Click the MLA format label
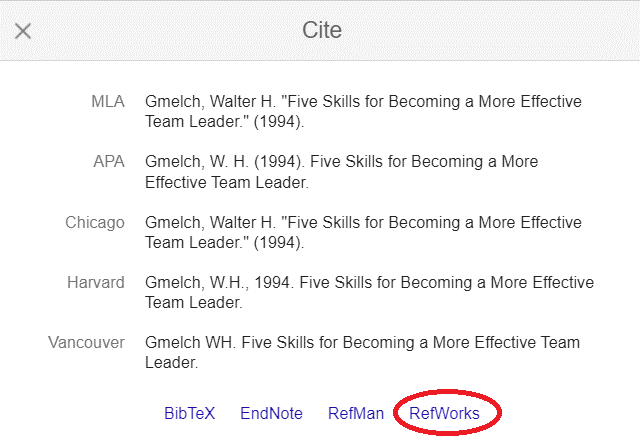 click(x=108, y=102)
